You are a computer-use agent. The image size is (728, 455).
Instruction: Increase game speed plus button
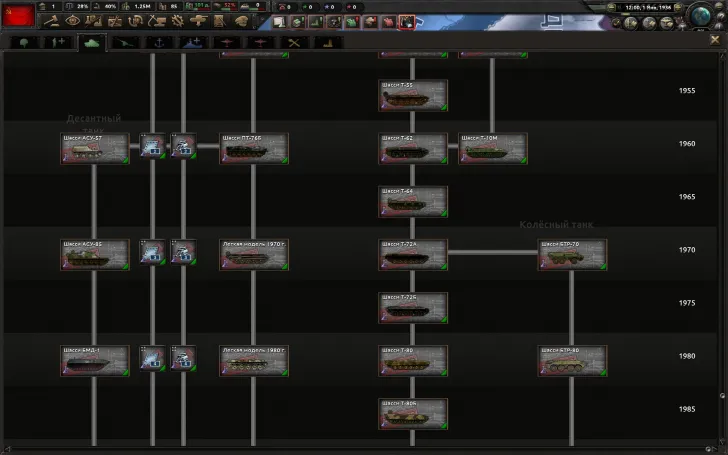point(678,7)
